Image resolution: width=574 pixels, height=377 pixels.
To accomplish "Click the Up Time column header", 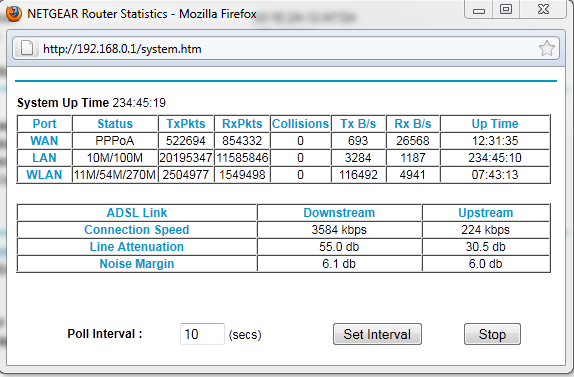I will point(495,124).
